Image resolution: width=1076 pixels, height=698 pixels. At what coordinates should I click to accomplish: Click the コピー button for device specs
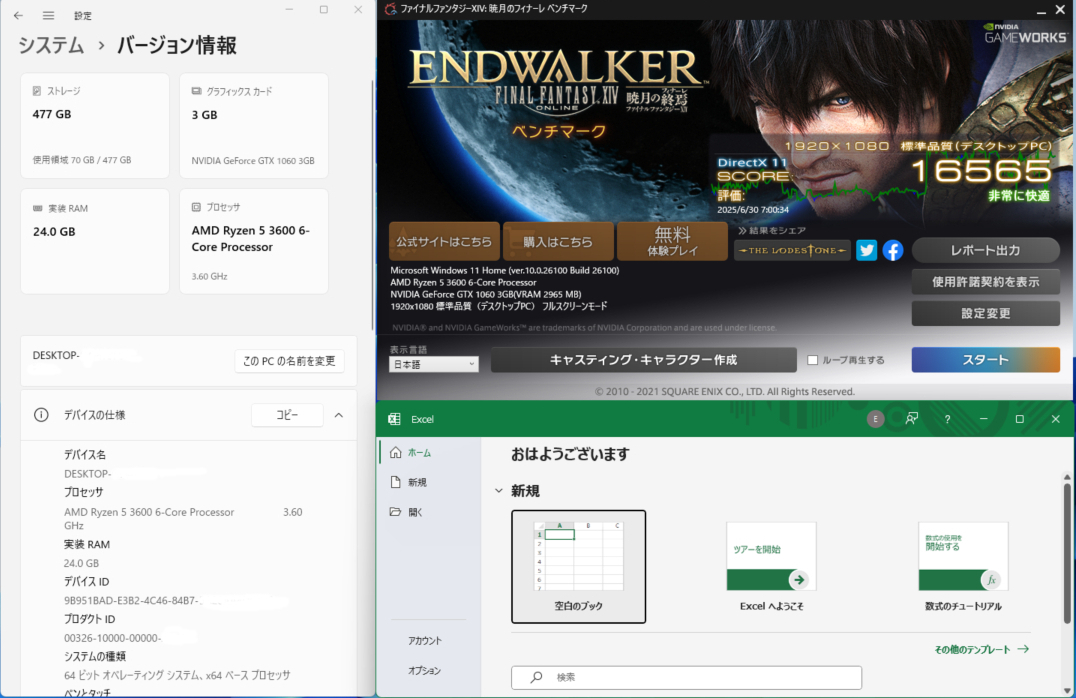pyautogui.click(x=287, y=415)
